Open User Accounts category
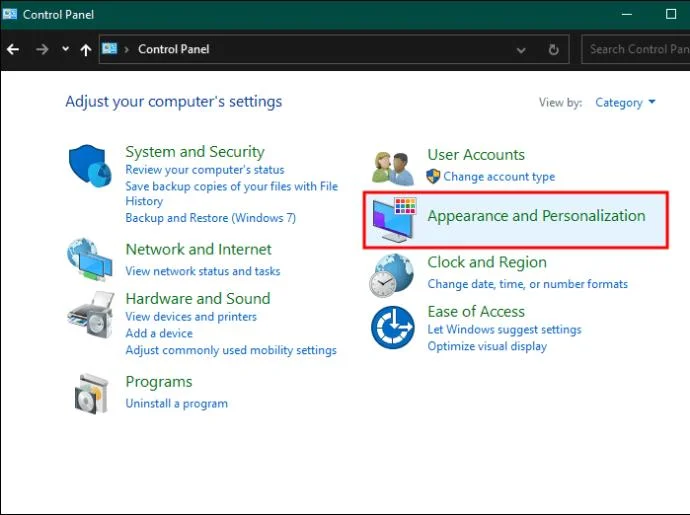The image size is (690, 515). click(x=476, y=154)
